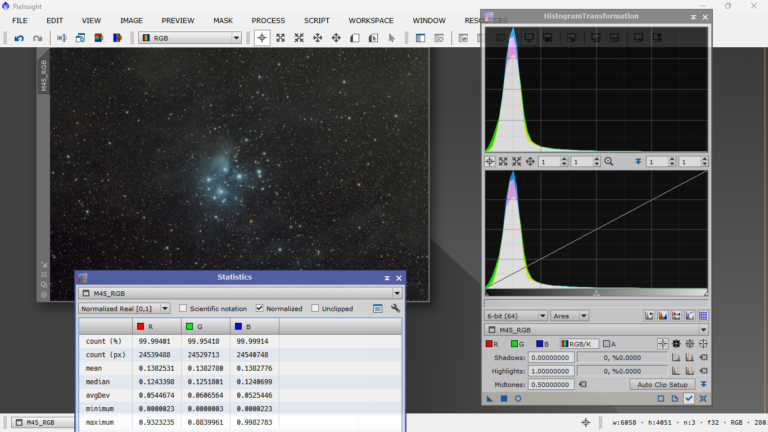
Task: Click Reset highlights clipping icon on Highlights row
Action: click(x=703, y=371)
